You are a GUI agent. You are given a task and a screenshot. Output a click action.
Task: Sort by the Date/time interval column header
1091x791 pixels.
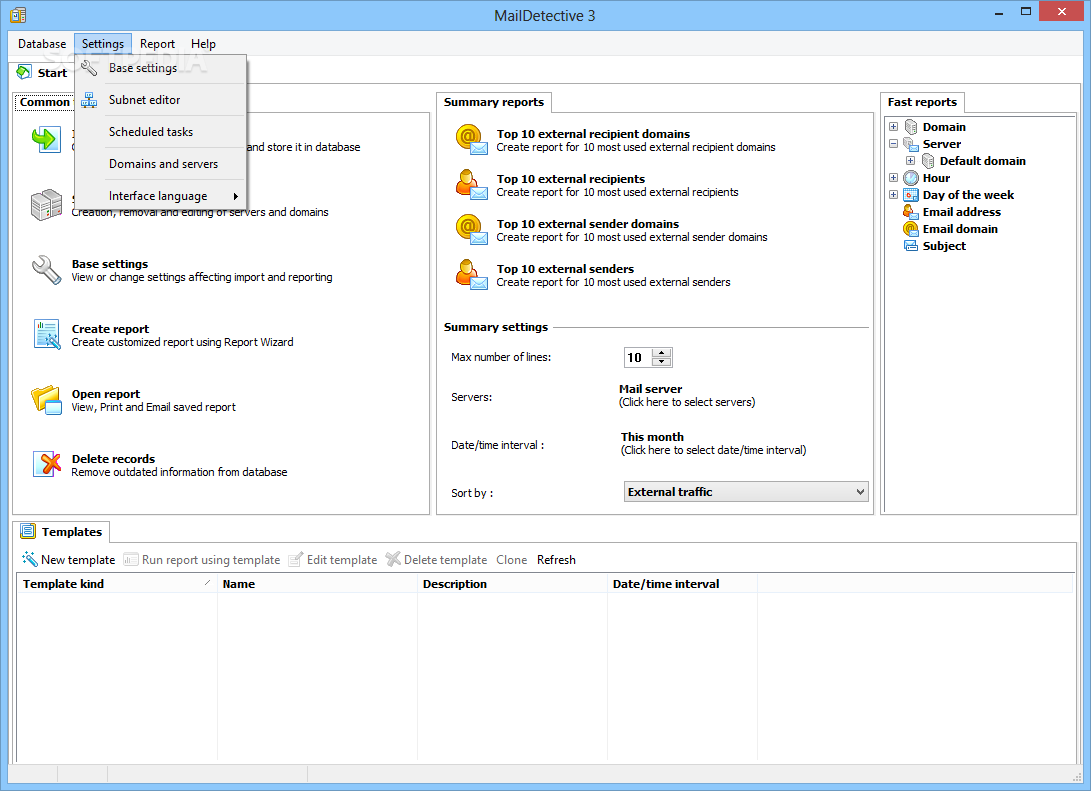(x=682, y=584)
